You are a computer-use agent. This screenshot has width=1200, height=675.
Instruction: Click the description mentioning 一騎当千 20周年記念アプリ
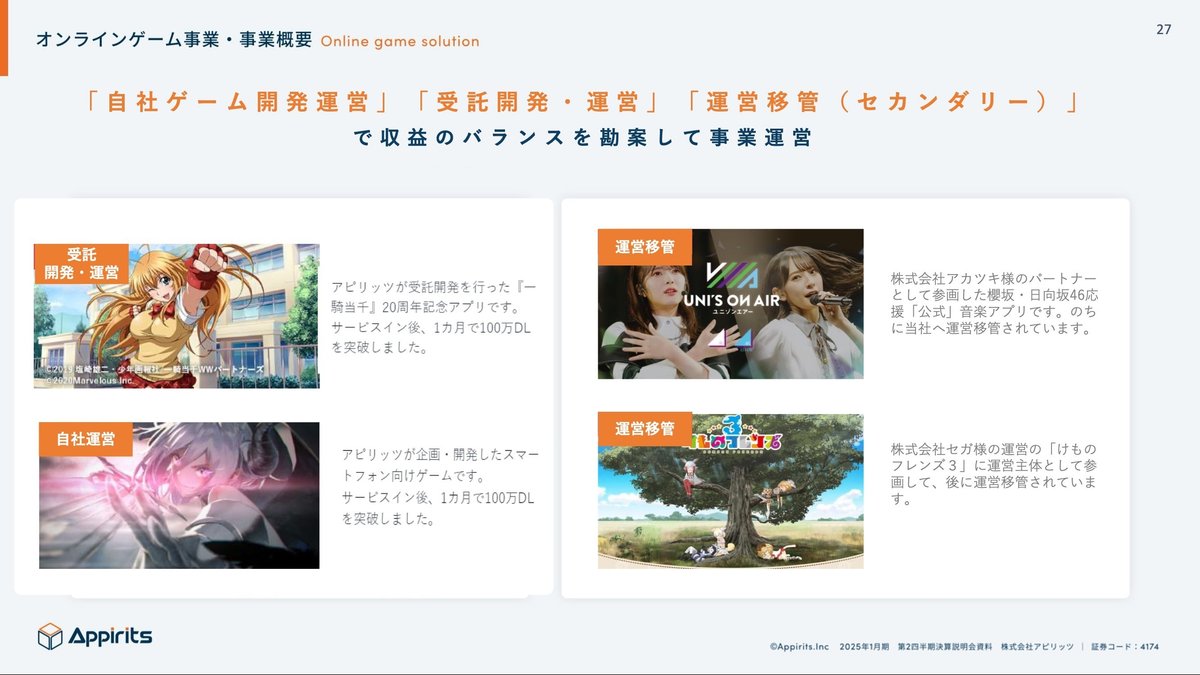(433, 317)
